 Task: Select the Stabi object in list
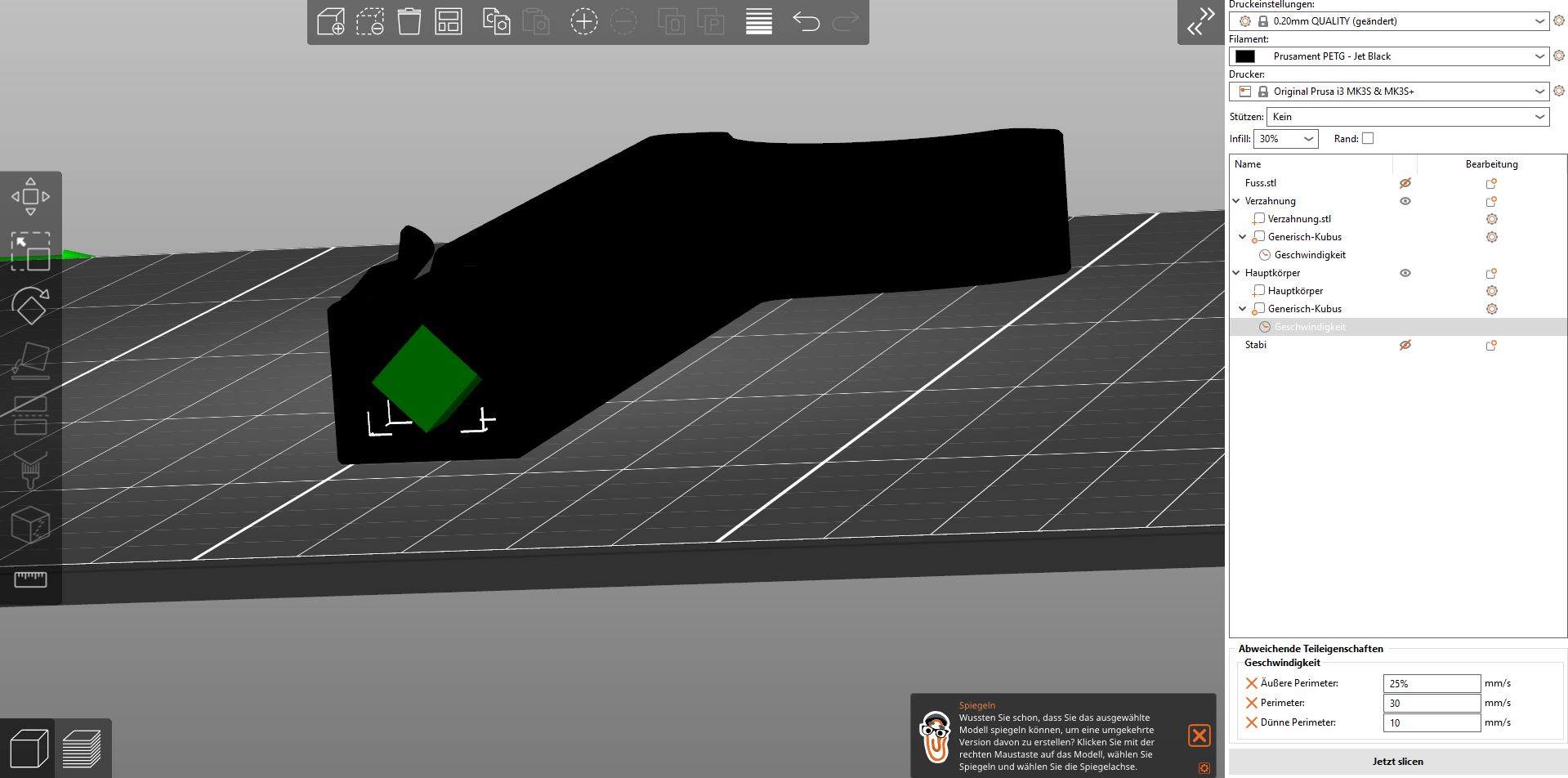(1256, 345)
